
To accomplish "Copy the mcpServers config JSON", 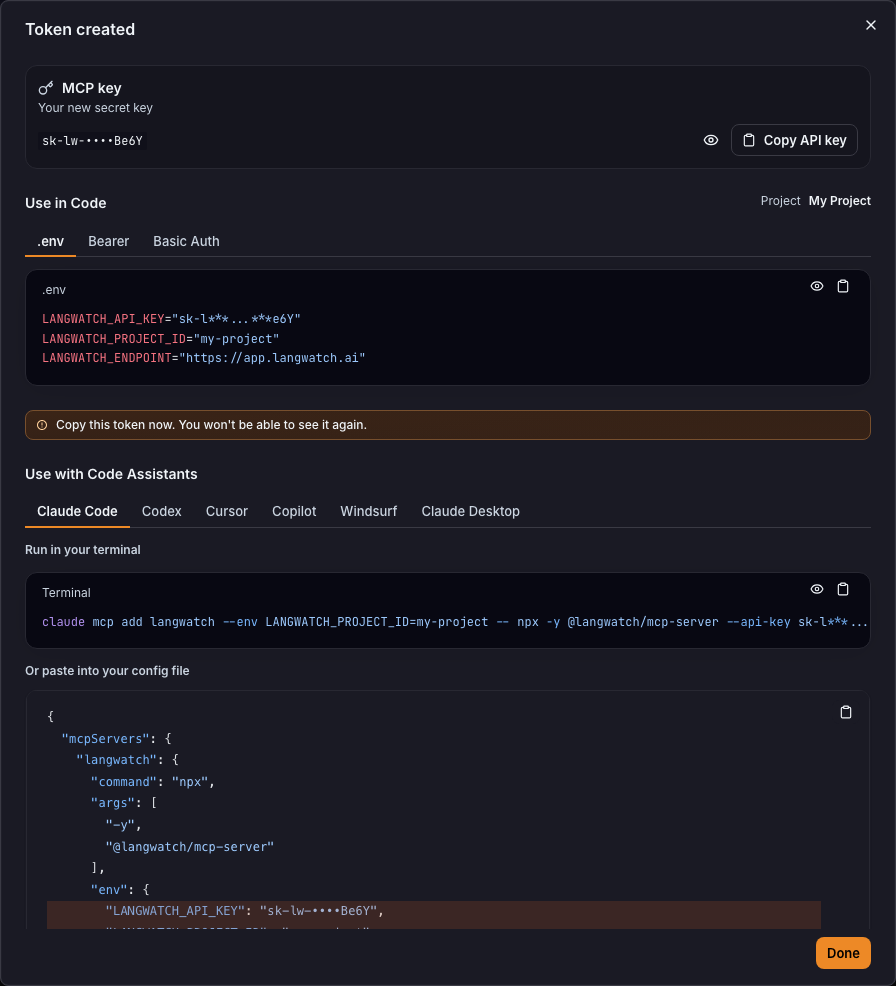I will tap(846, 712).
